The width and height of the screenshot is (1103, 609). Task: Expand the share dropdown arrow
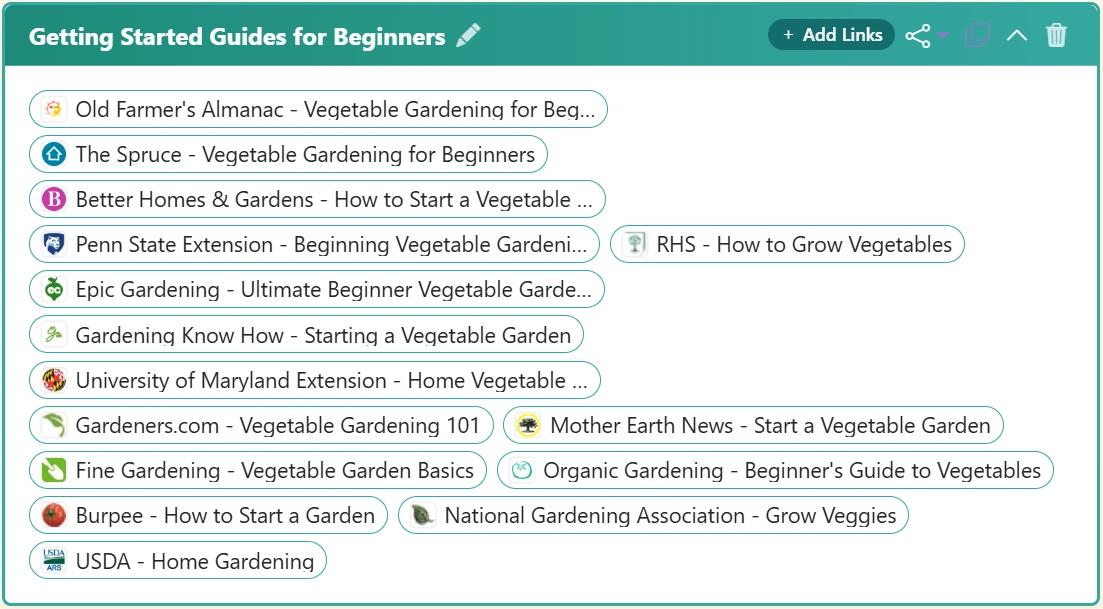(943, 36)
